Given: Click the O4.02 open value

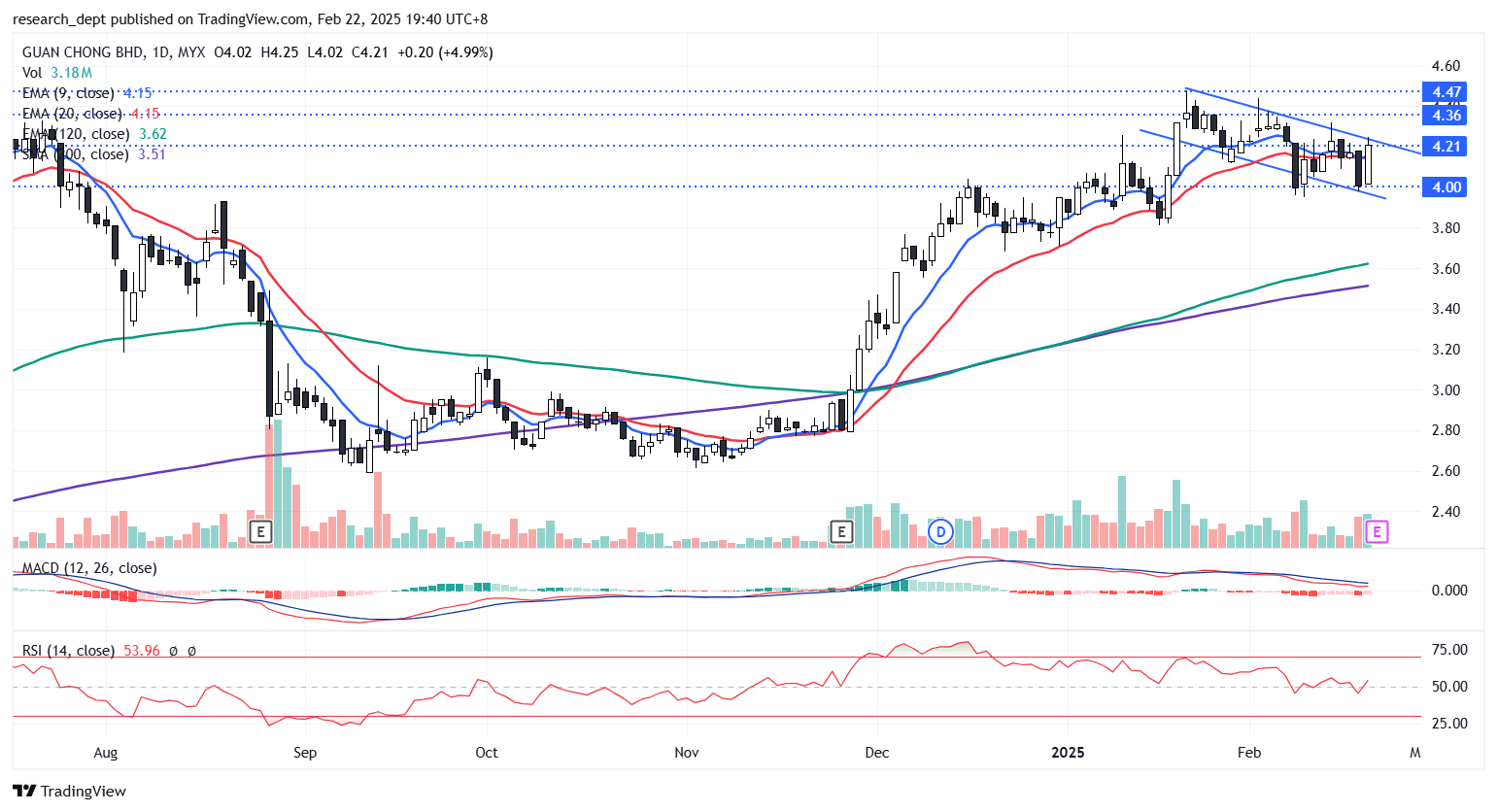Looking at the screenshot, I should tap(233, 52).
